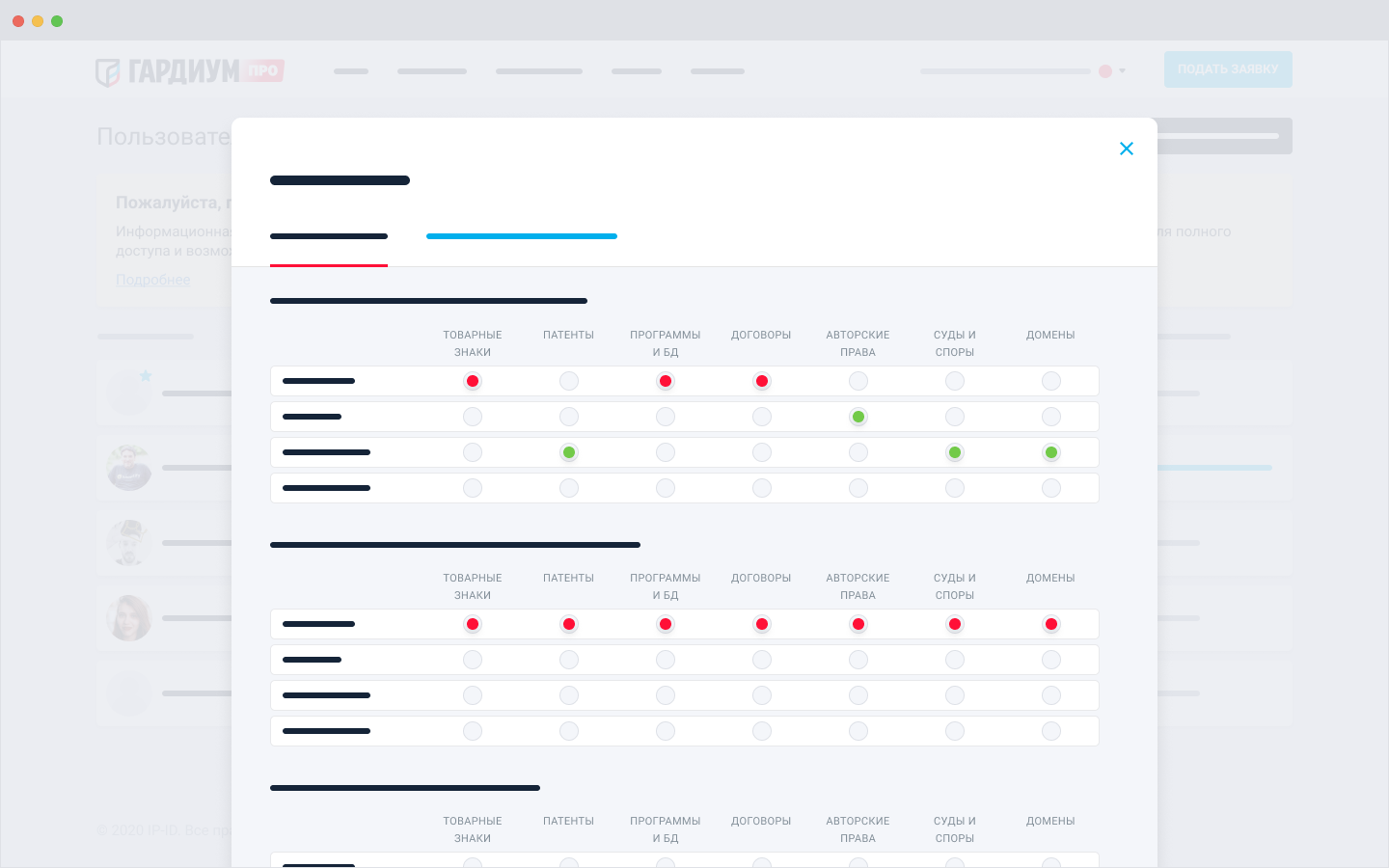The image size is (1389, 868).
Task: Click the ДОГОВОРЫ header of the second table
Action: 761,578
